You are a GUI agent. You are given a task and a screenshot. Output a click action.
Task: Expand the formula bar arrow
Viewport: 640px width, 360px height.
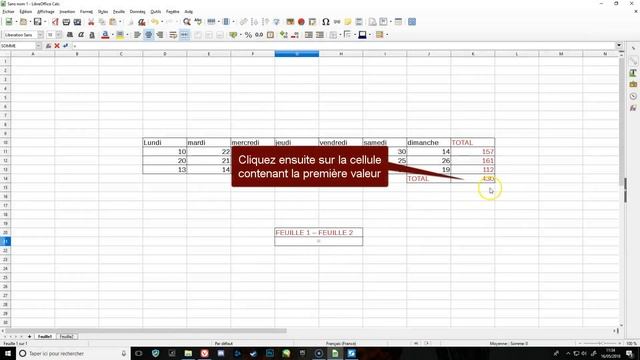pyautogui.click(x=619, y=46)
